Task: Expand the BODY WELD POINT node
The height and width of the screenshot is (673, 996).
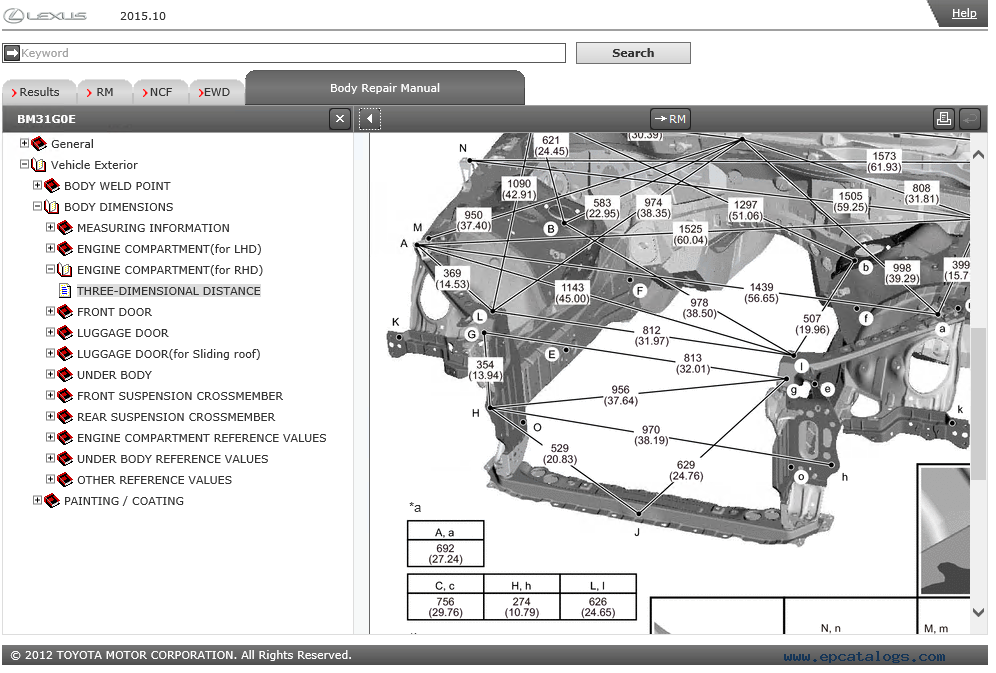Action: tap(37, 185)
